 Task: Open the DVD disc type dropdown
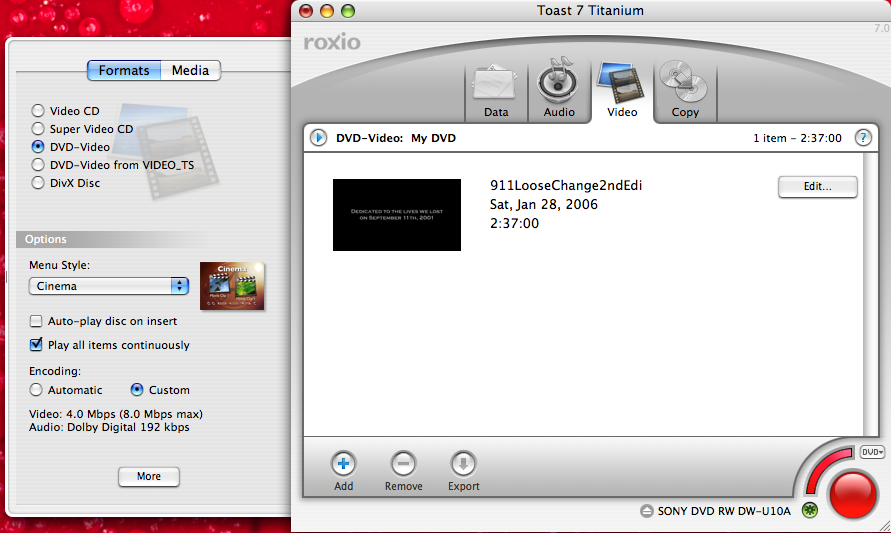tap(872, 452)
